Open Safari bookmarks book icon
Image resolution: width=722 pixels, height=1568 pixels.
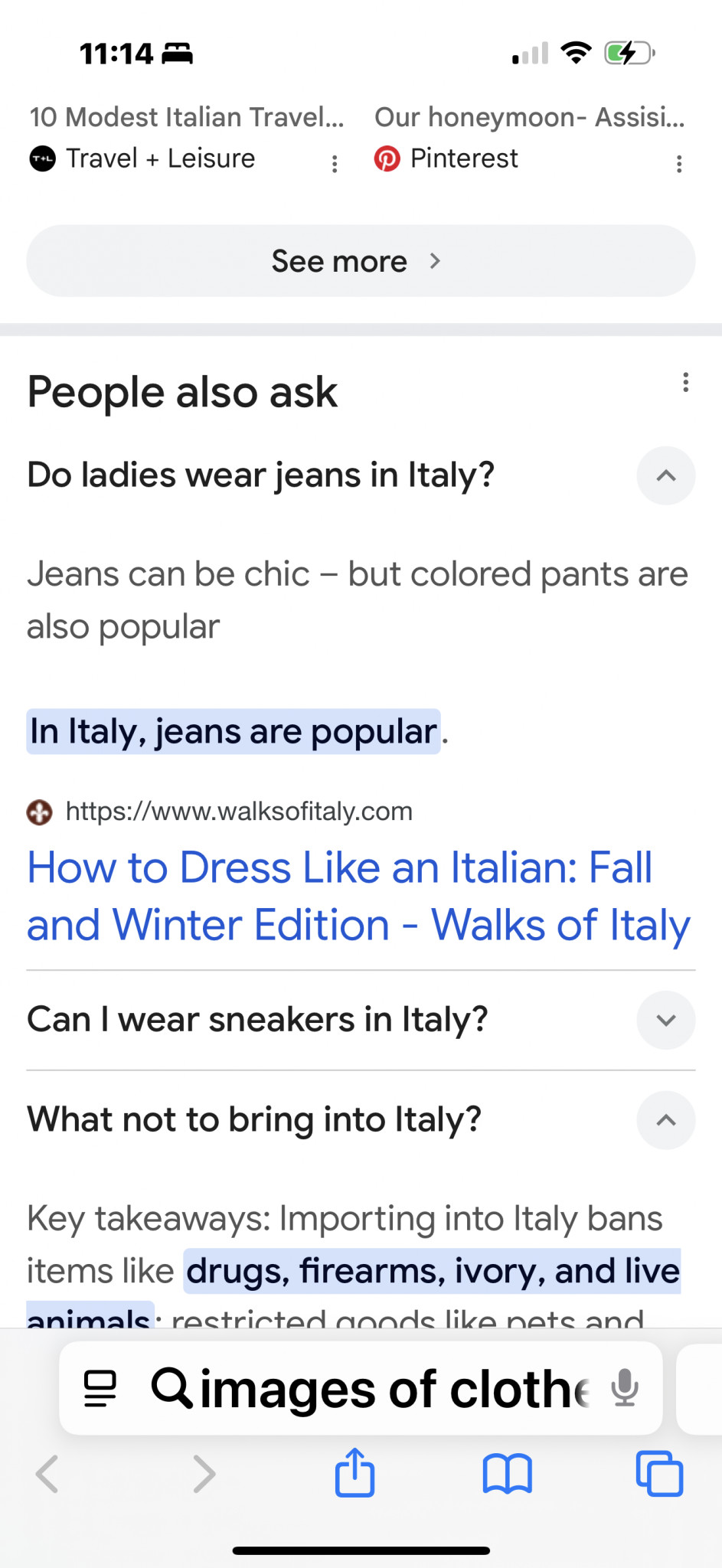tap(507, 1473)
